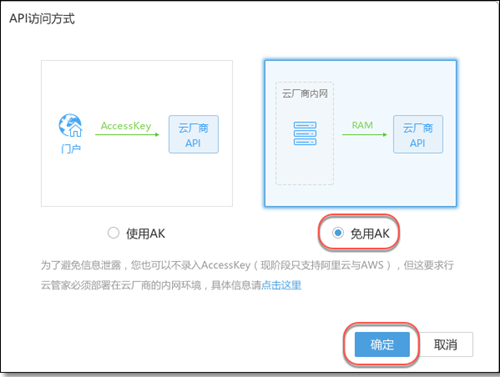This screenshot has width=500, height=377.
Task: Click the server stack icon in 云厂商内网
Action: [305, 133]
